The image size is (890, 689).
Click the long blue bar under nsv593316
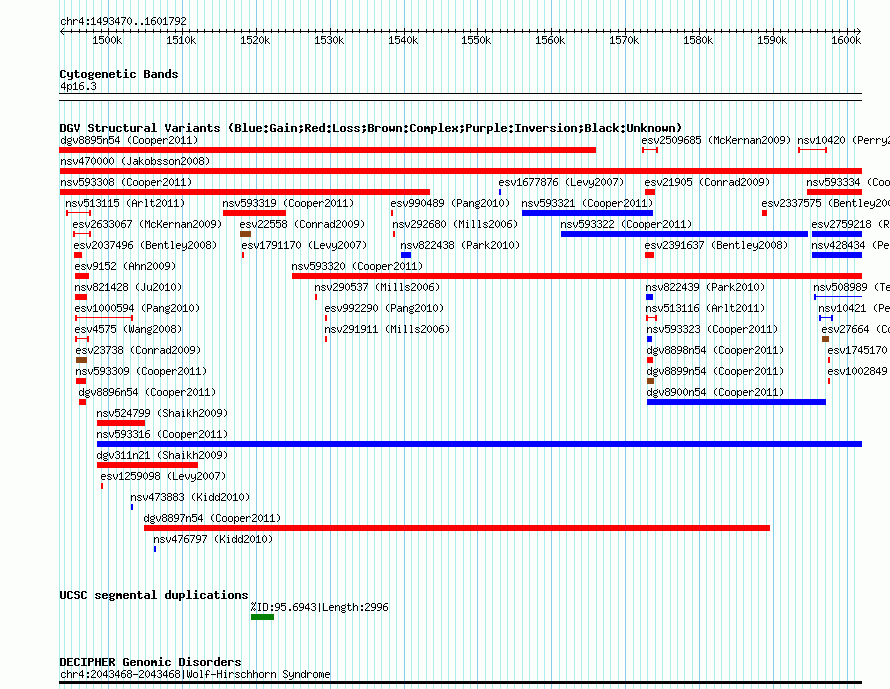click(x=479, y=444)
